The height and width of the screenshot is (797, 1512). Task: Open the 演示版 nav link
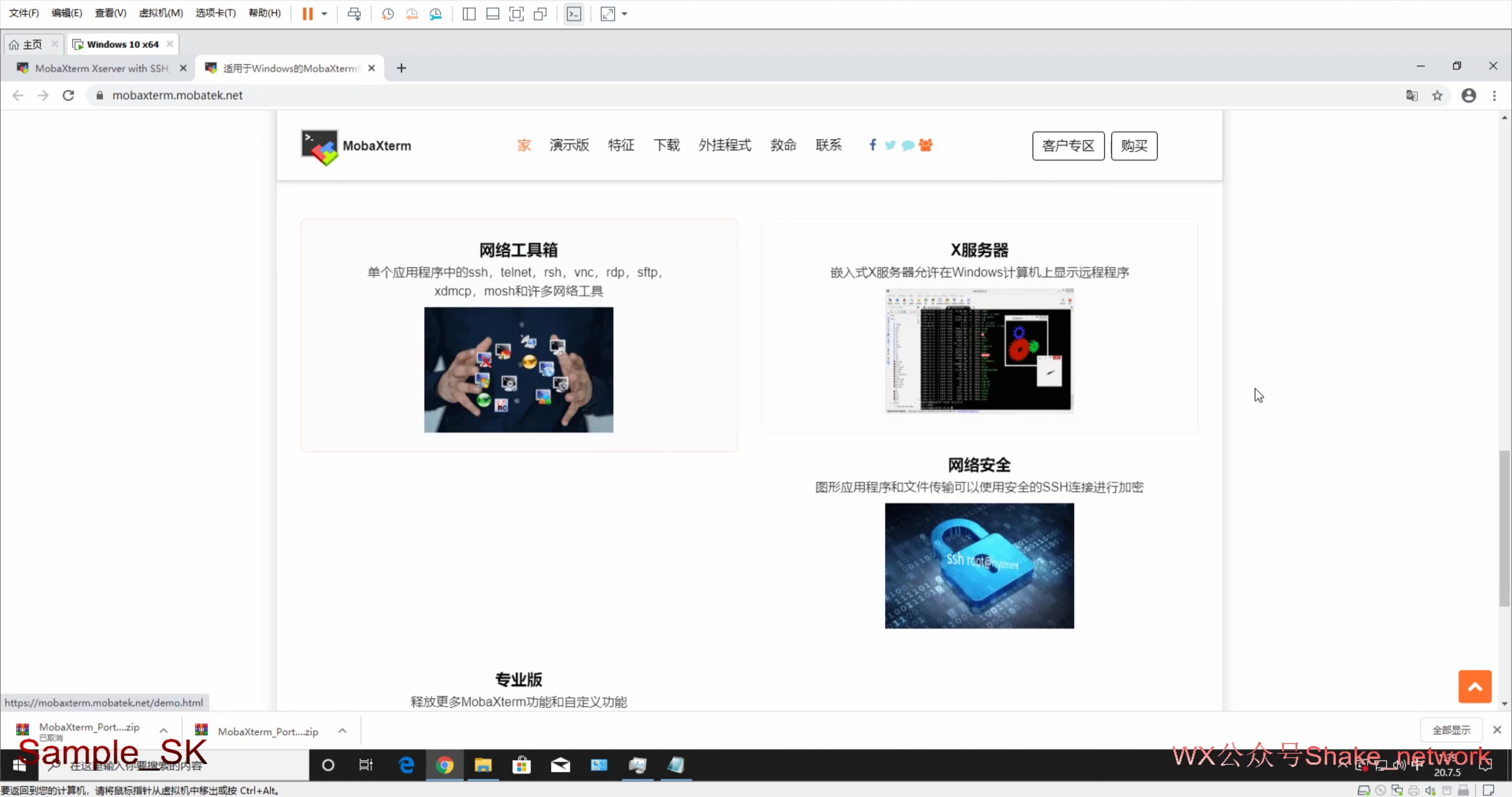pyautogui.click(x=569, y=145)
